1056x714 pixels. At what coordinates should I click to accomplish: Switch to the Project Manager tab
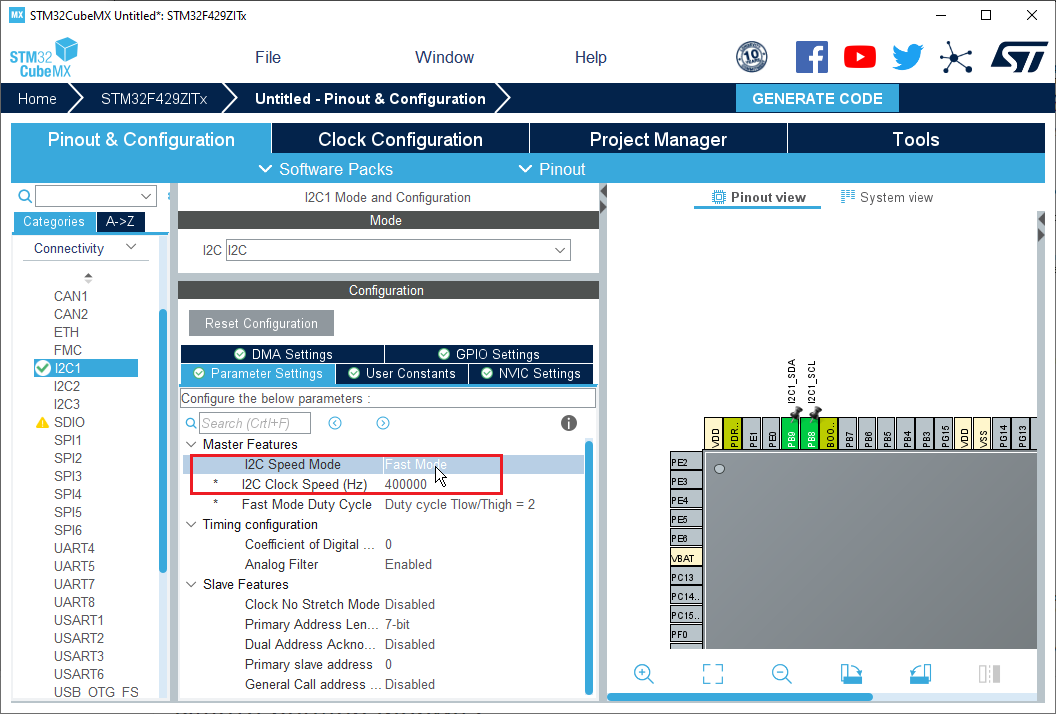(x=658, y=139)
